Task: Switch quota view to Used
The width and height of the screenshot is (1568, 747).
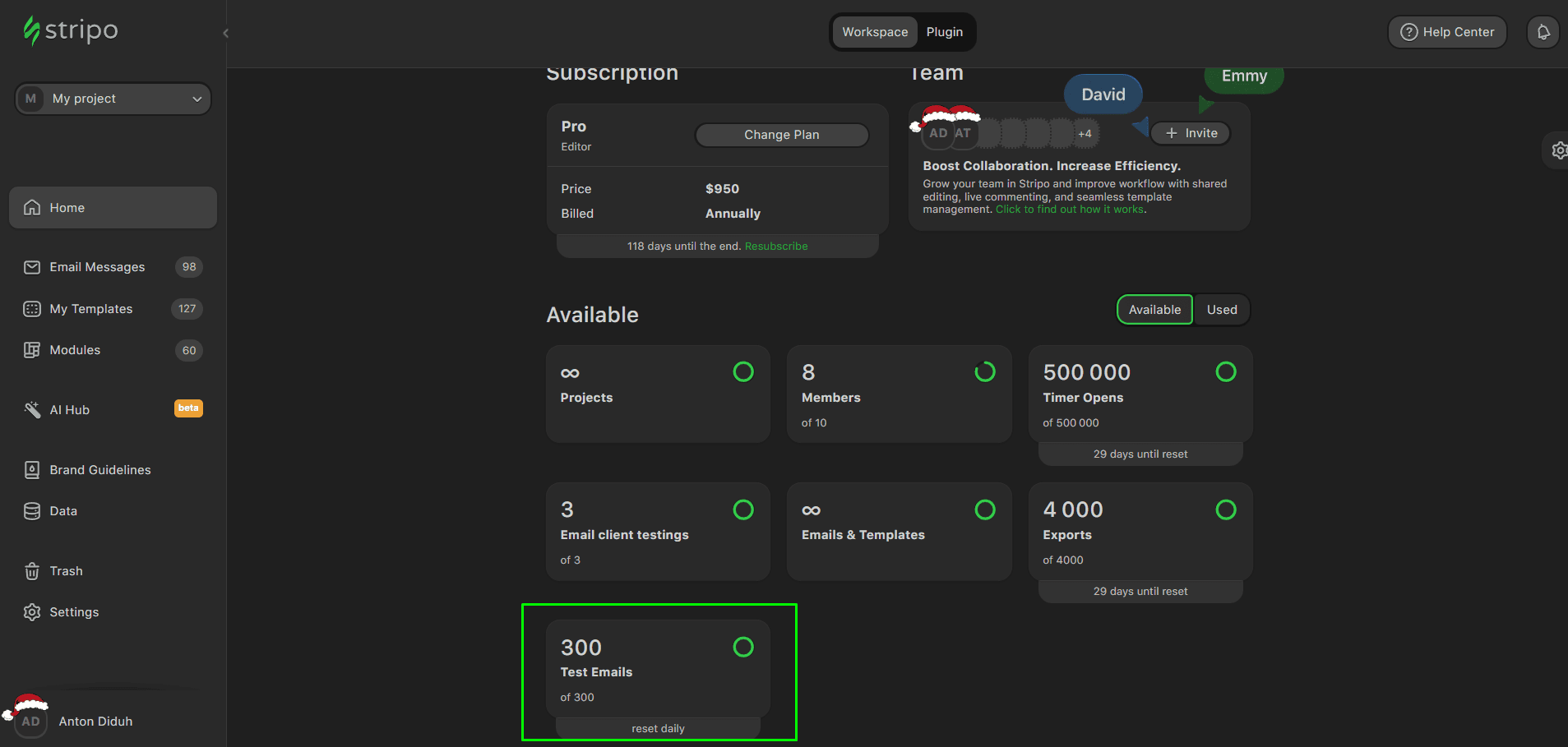Action: (x=1221, y=310)
